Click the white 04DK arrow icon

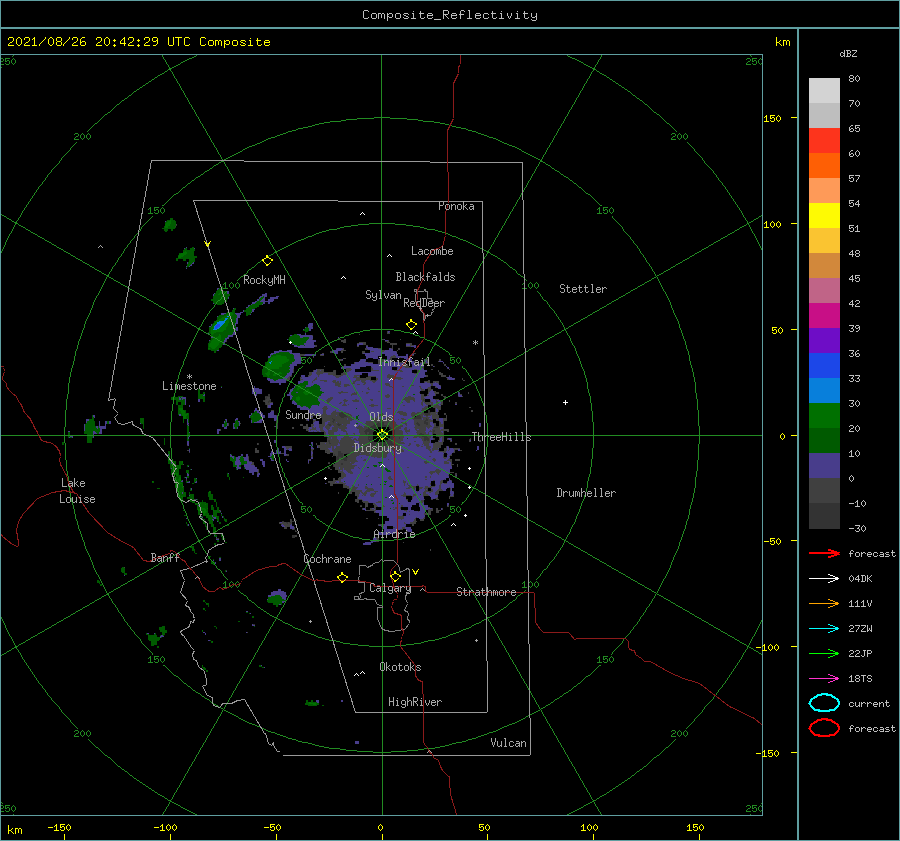(x=824, y=579)
